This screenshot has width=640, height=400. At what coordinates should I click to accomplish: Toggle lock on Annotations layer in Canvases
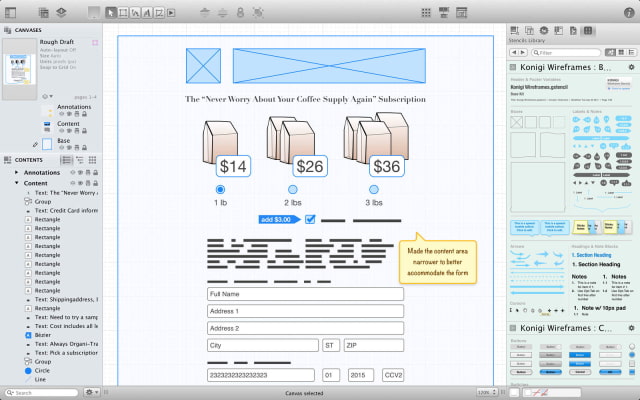[84, 114]
